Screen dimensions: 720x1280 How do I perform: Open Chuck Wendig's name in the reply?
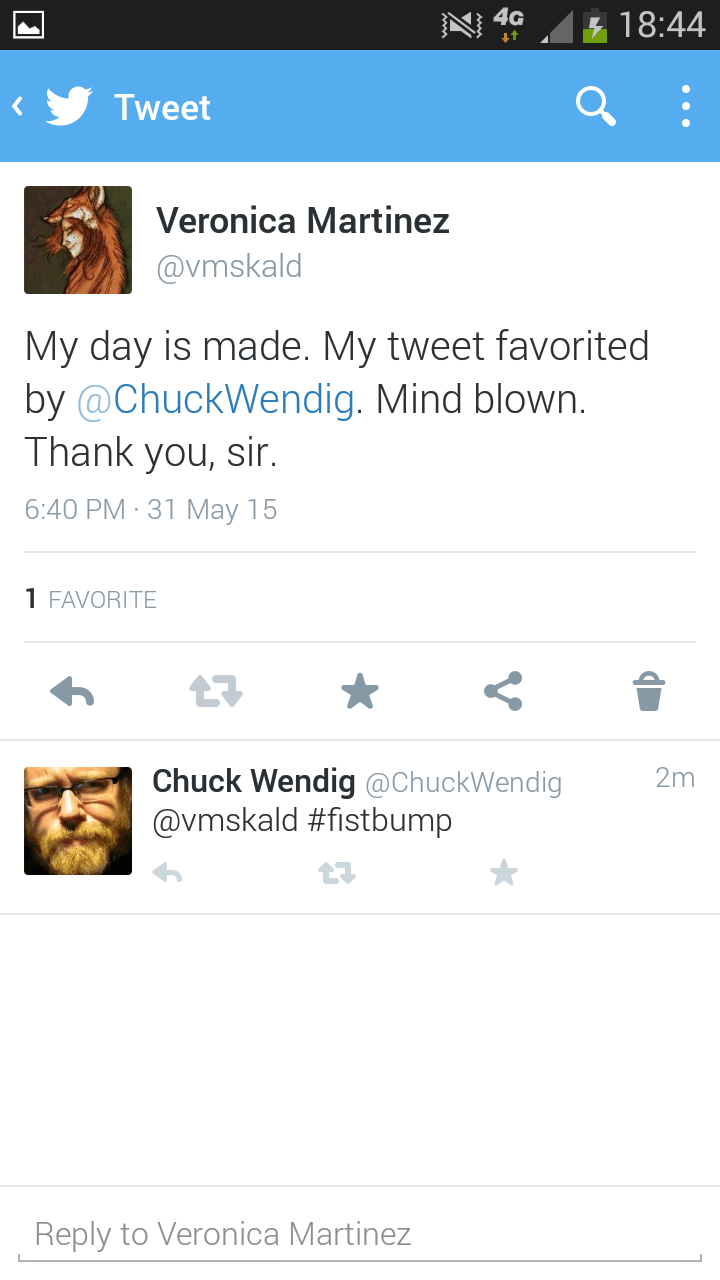click(x=253, y=781)
